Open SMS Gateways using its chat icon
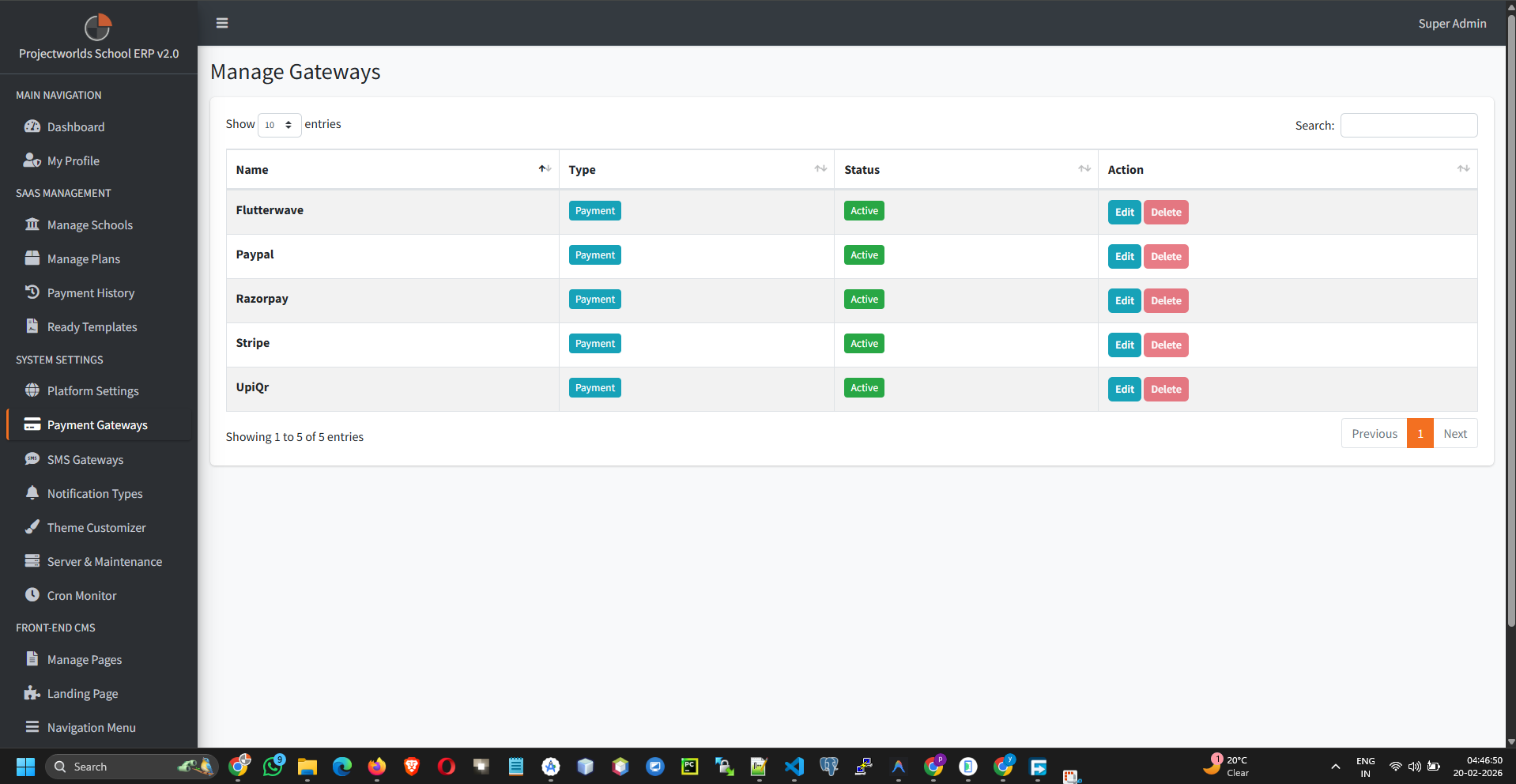This screenshot has width=1516, height=784. tap(32, 459)
